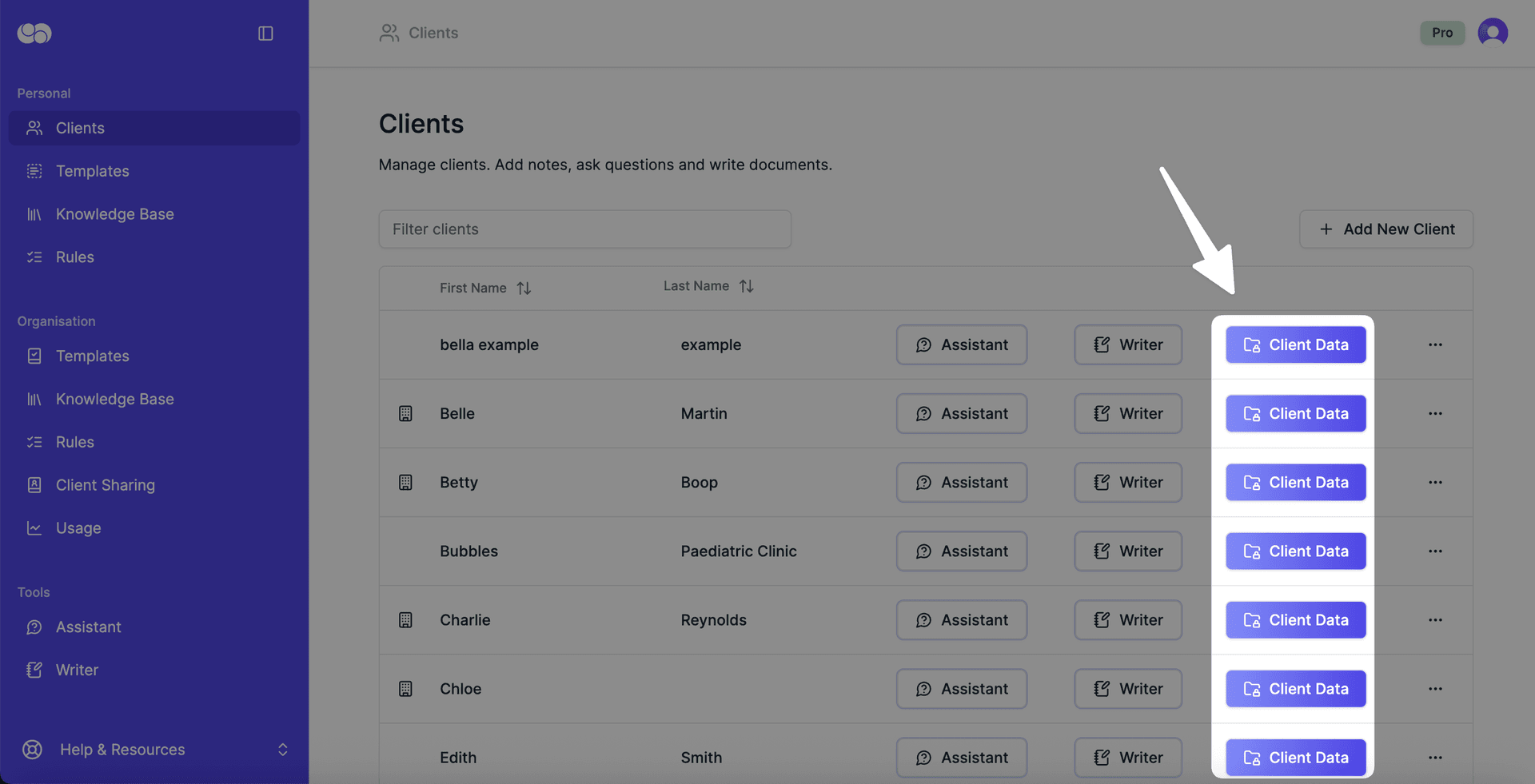Image resolution: width=1535 pixels, height=784 pixels.
Task: Open Client Sharing in the sidebar
Action: [105, 484]
